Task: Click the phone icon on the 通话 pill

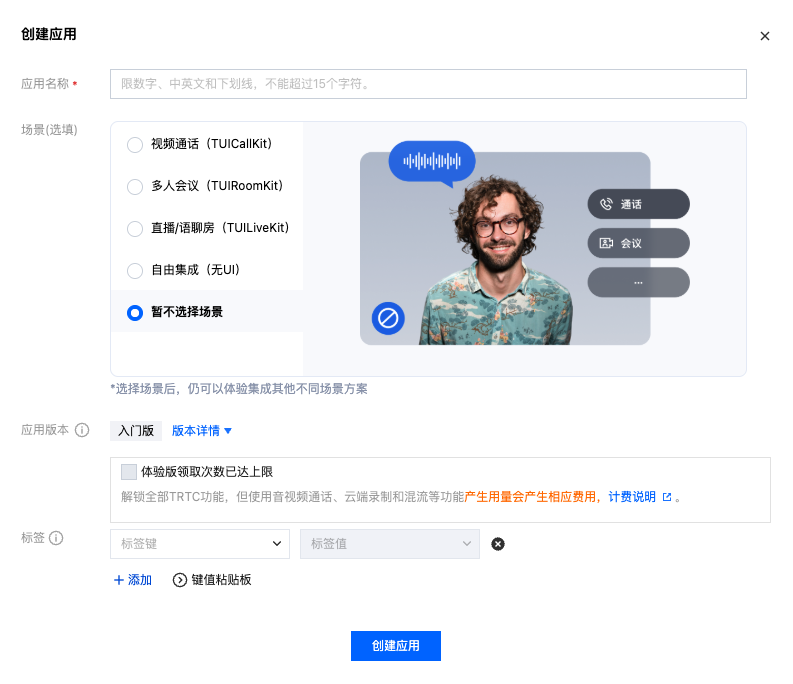Action: point(606,204)
